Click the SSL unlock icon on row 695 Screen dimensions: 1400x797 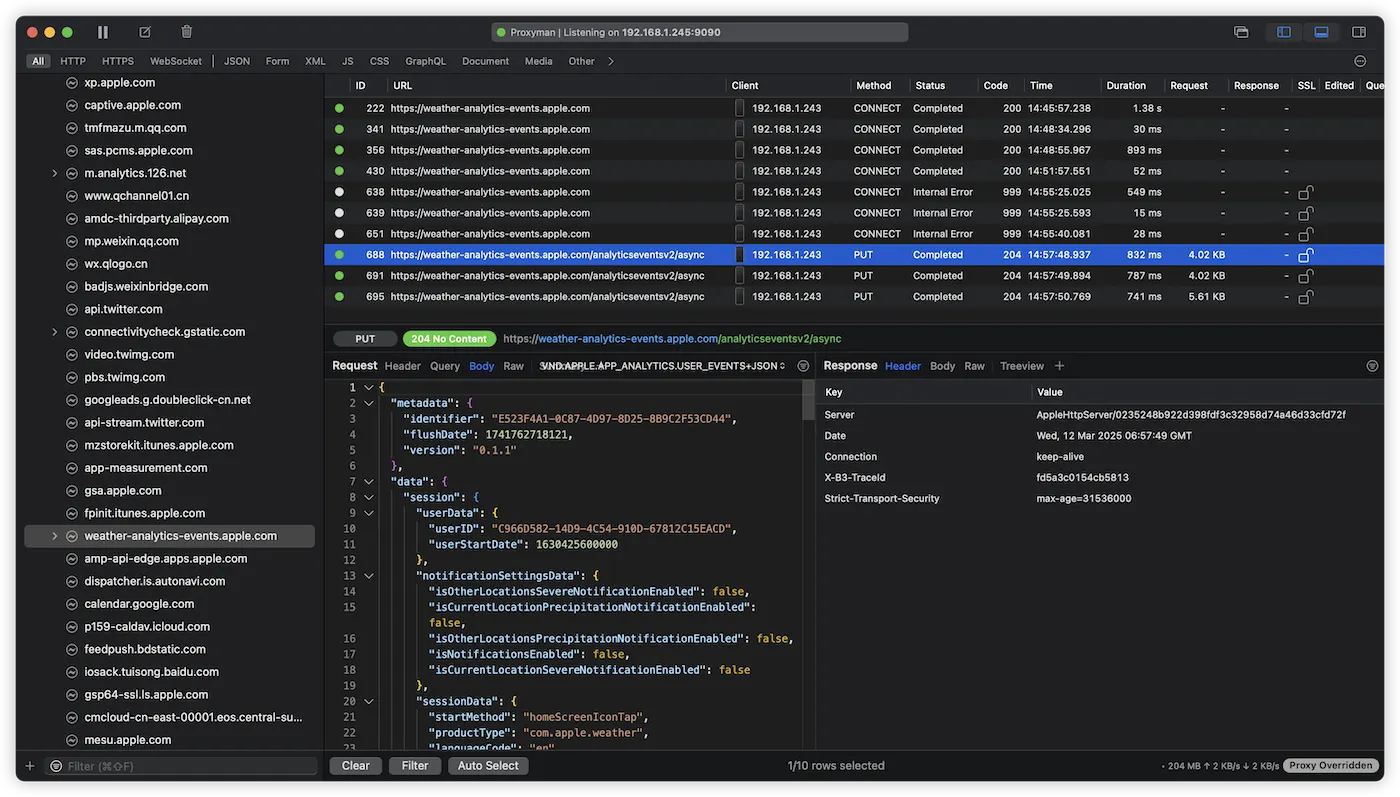coord(1305,297)
